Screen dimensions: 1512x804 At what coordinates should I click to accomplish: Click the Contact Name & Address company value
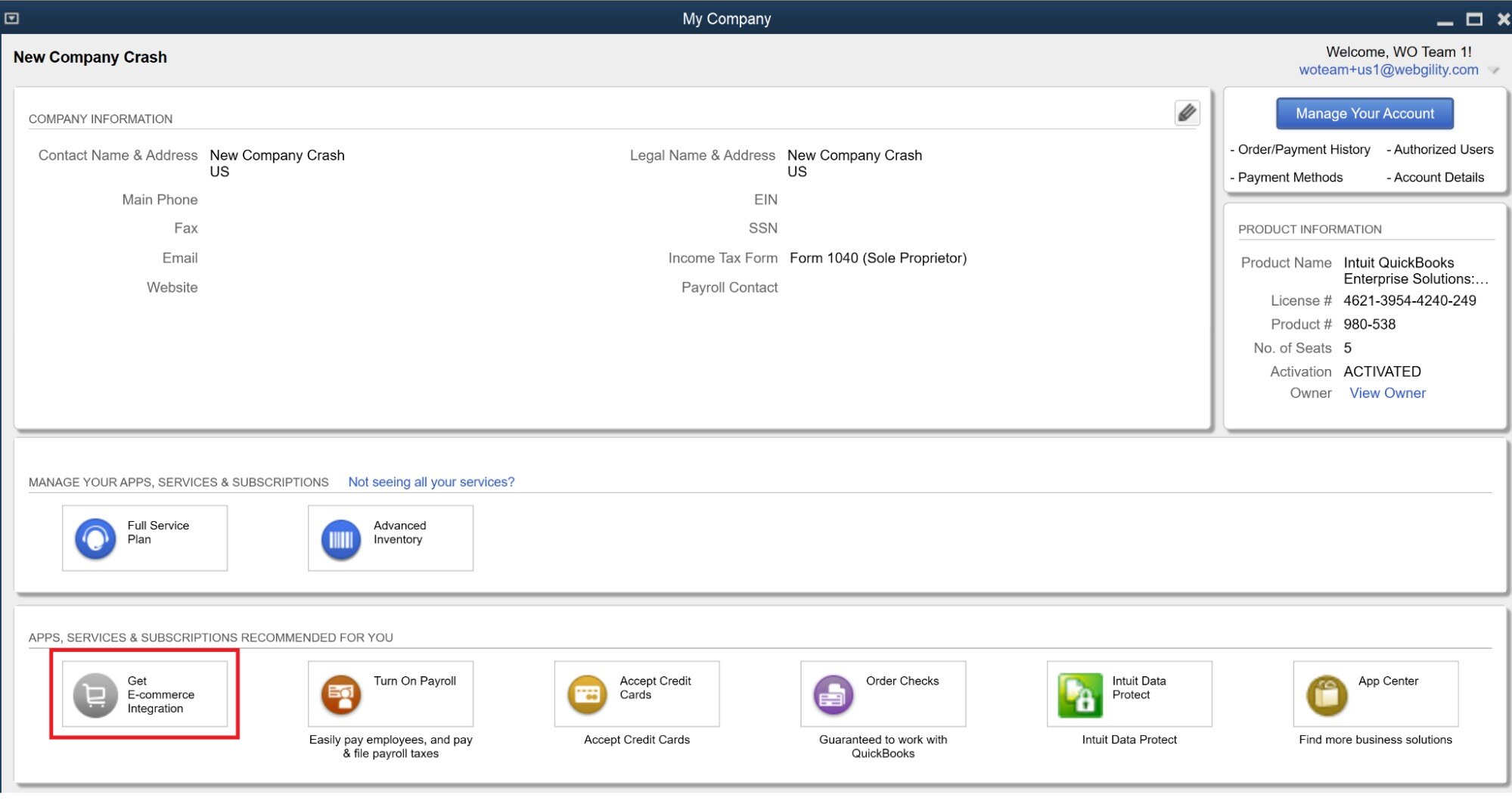click(277, 163)
